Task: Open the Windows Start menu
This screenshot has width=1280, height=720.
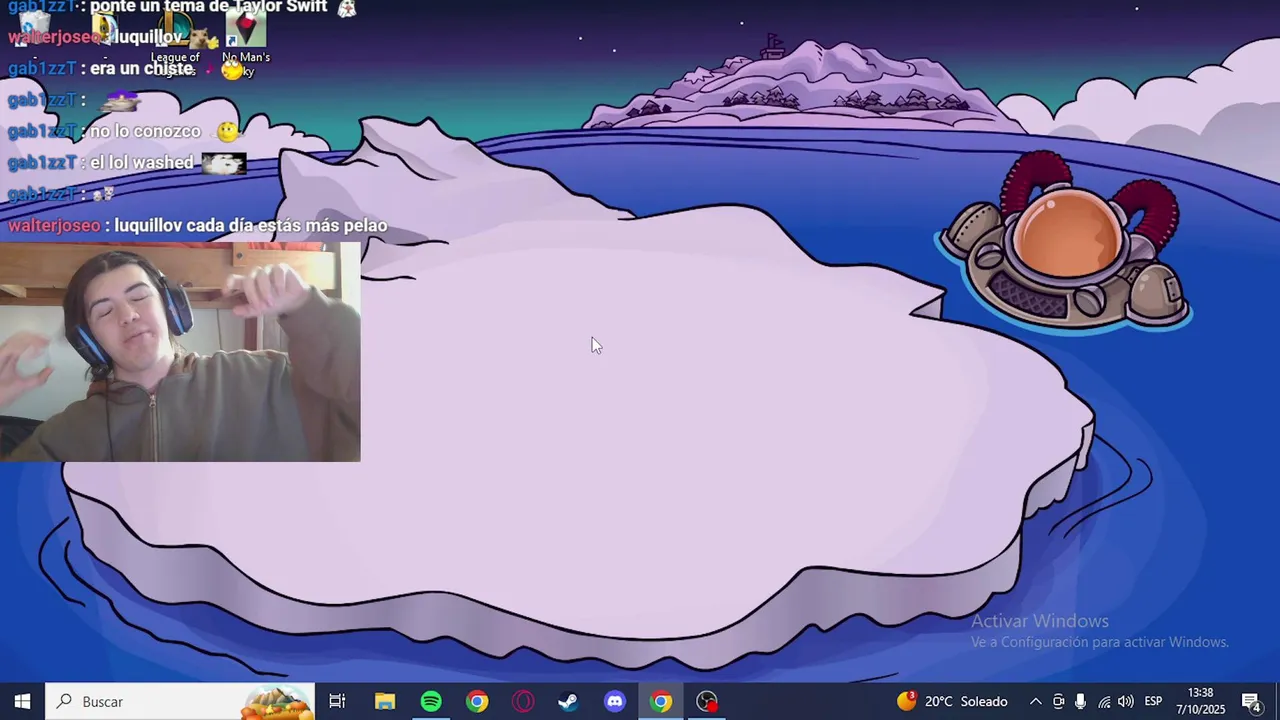Action: [22, 701]
